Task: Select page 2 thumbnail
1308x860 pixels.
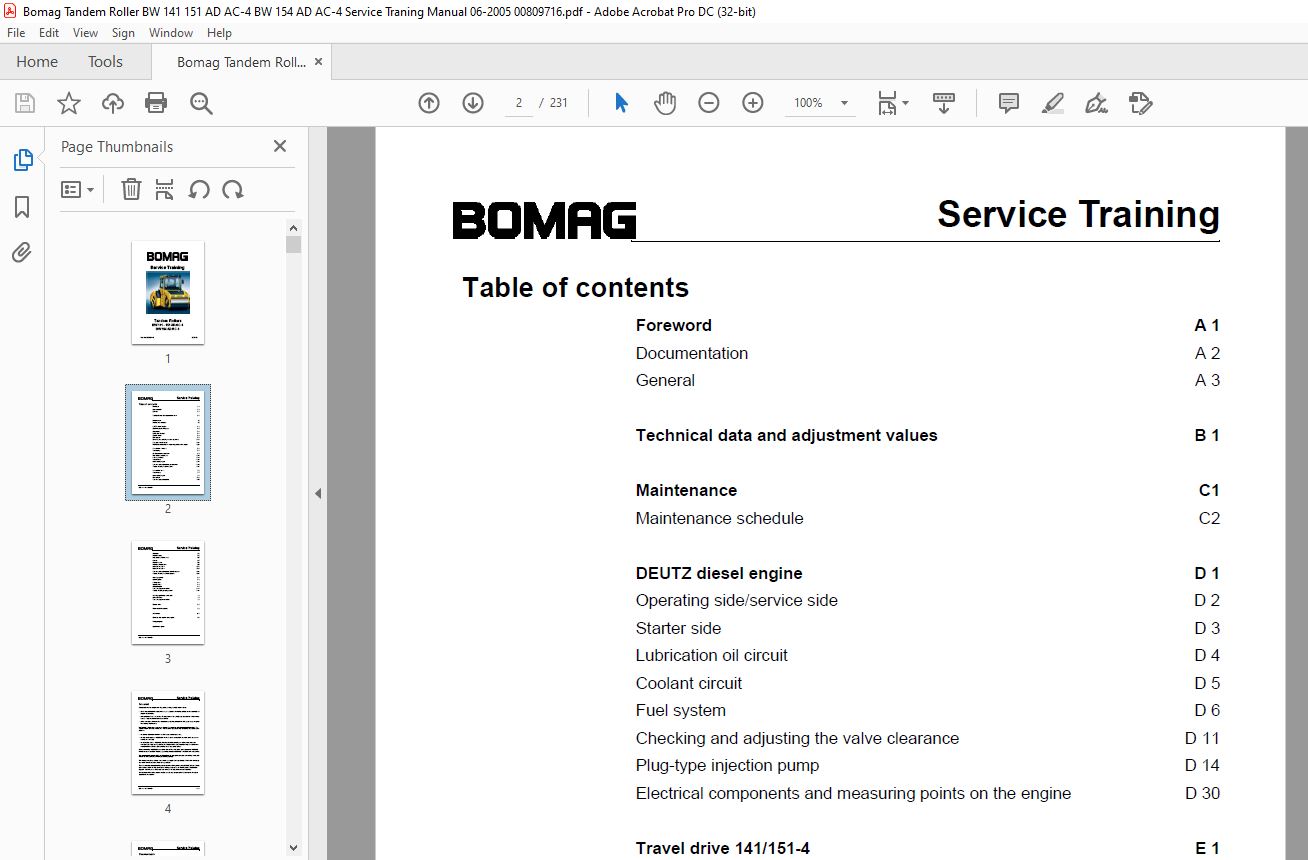Action: (168, 442)
